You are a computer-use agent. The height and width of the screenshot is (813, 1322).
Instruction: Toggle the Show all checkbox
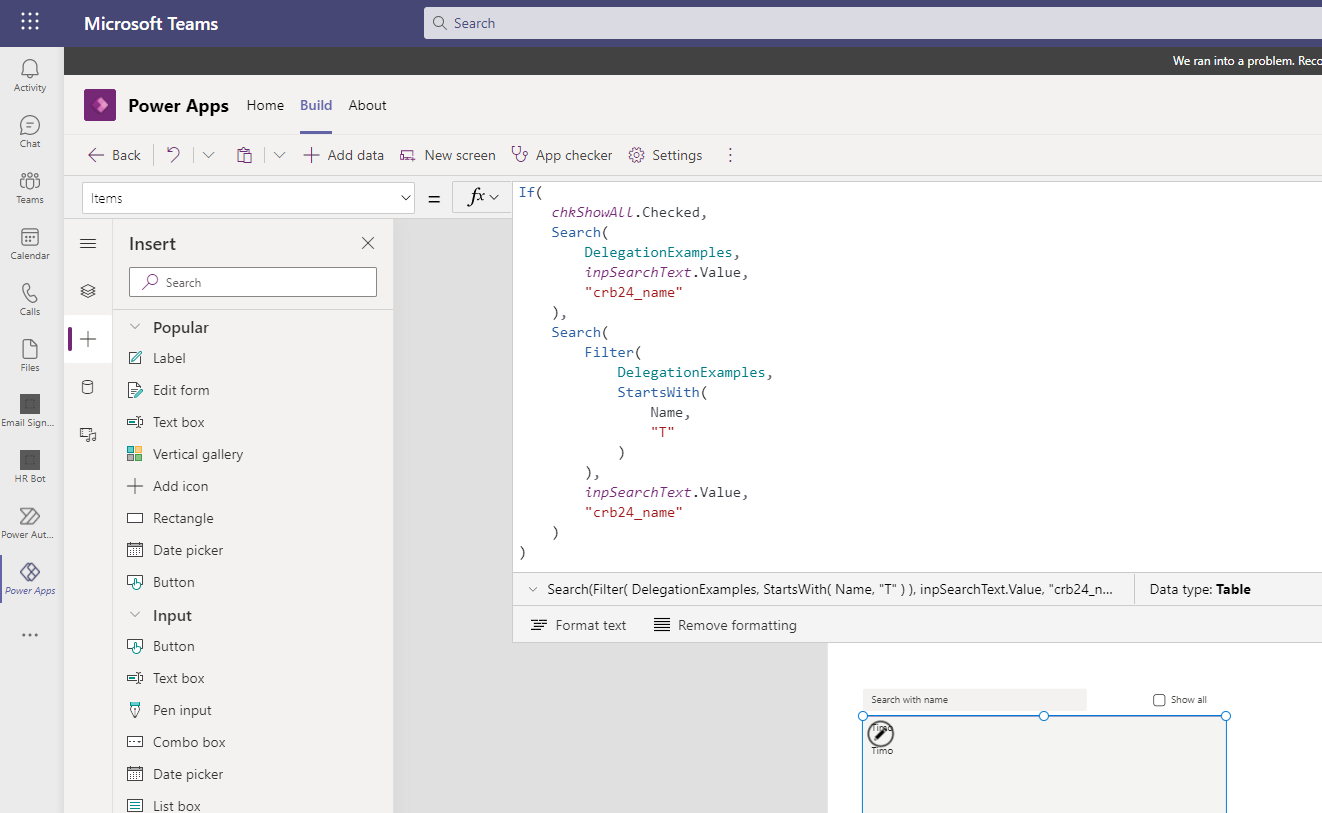[x=1159, y=700]
